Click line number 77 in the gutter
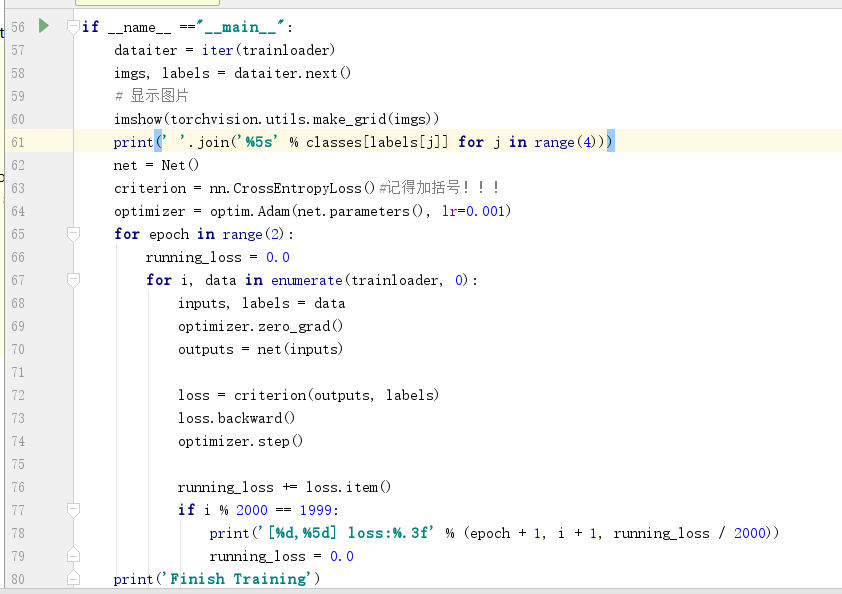 pos(18,510)
